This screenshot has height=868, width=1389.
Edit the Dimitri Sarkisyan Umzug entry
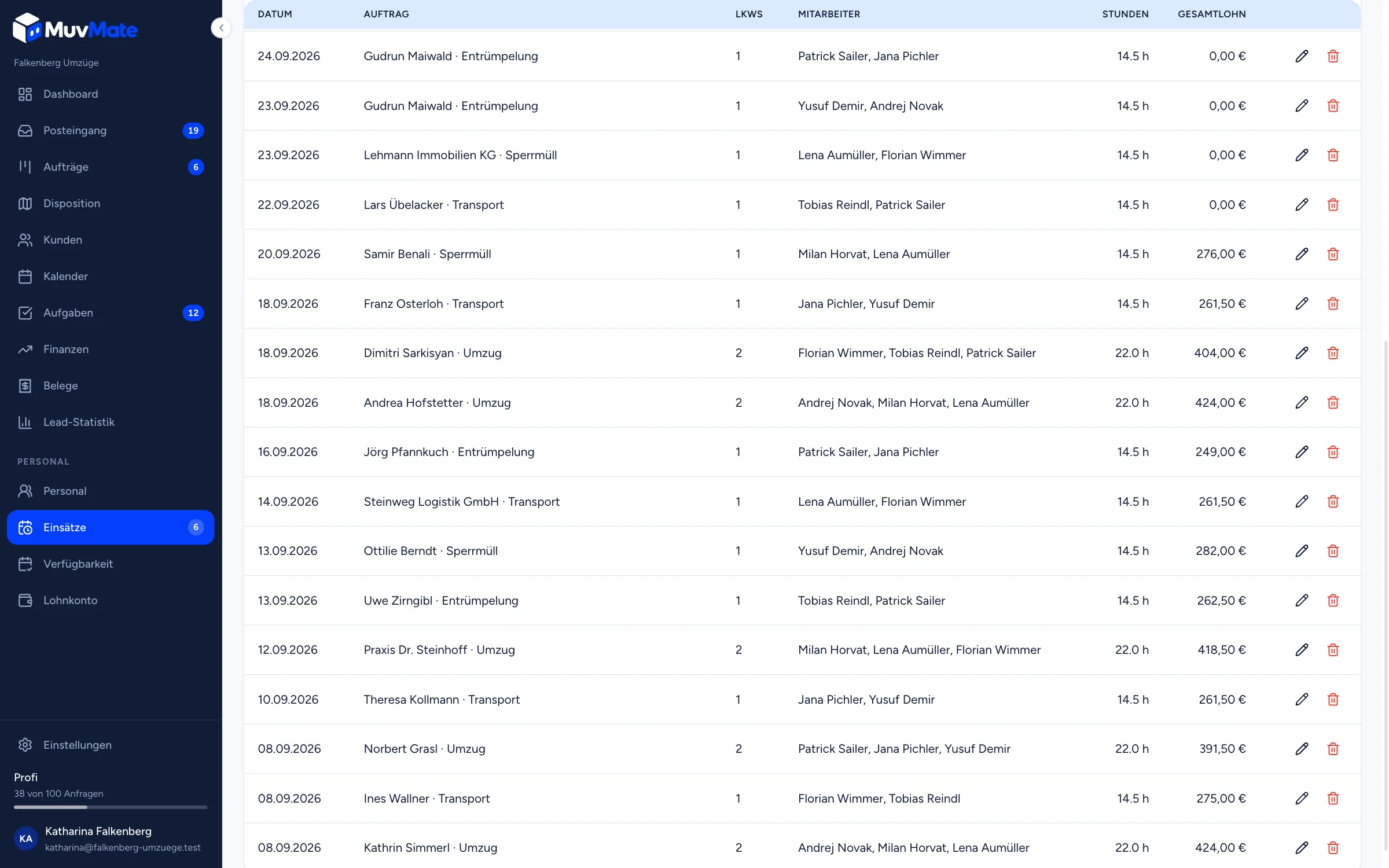coord(1302,353)
